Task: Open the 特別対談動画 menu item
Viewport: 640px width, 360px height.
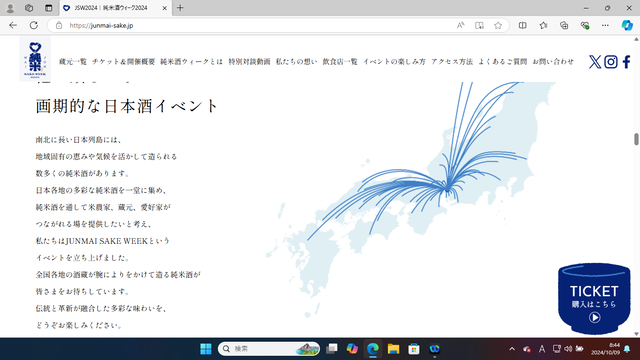Action: point(249,62)
